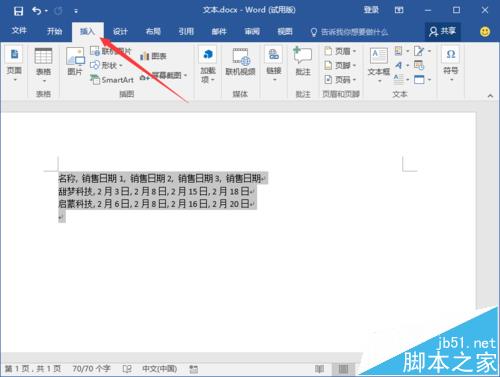The width and height of the screenshot is (500, 377).
Task: Expand the 页面 pages dropdown
Action: [14, 65]
